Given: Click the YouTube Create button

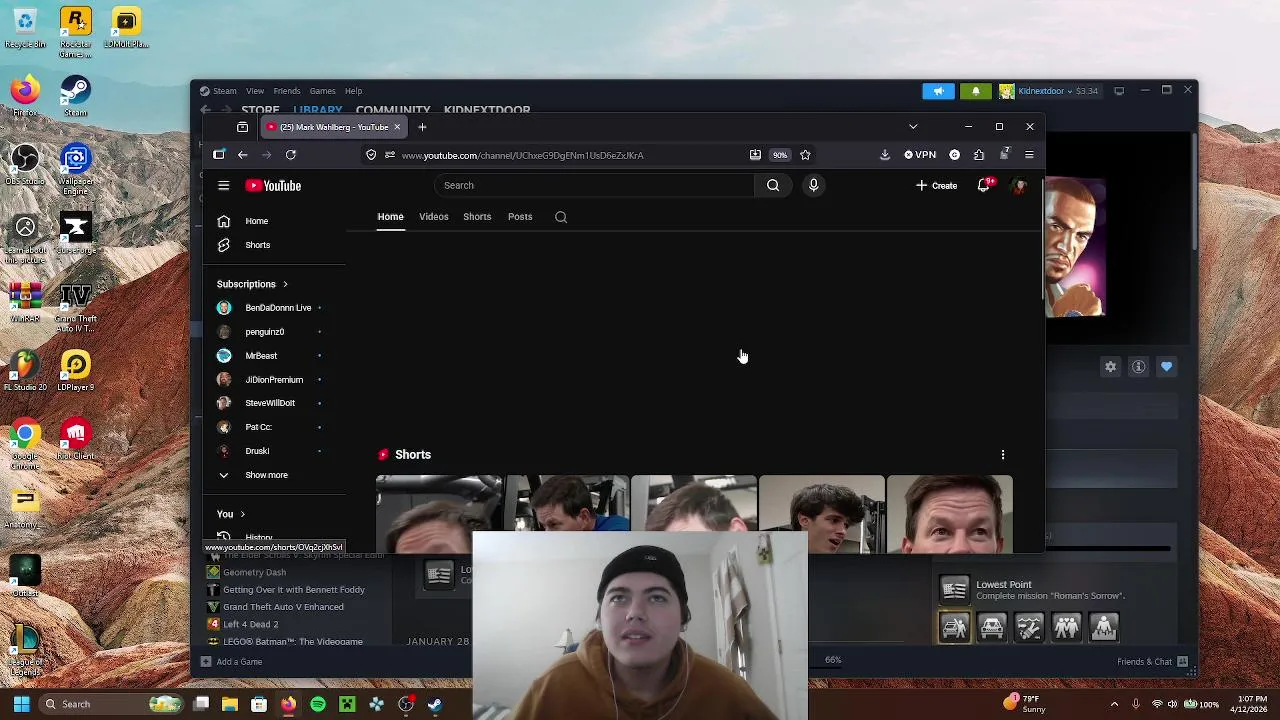Looking at the screenshot, I should click(937, 185).
